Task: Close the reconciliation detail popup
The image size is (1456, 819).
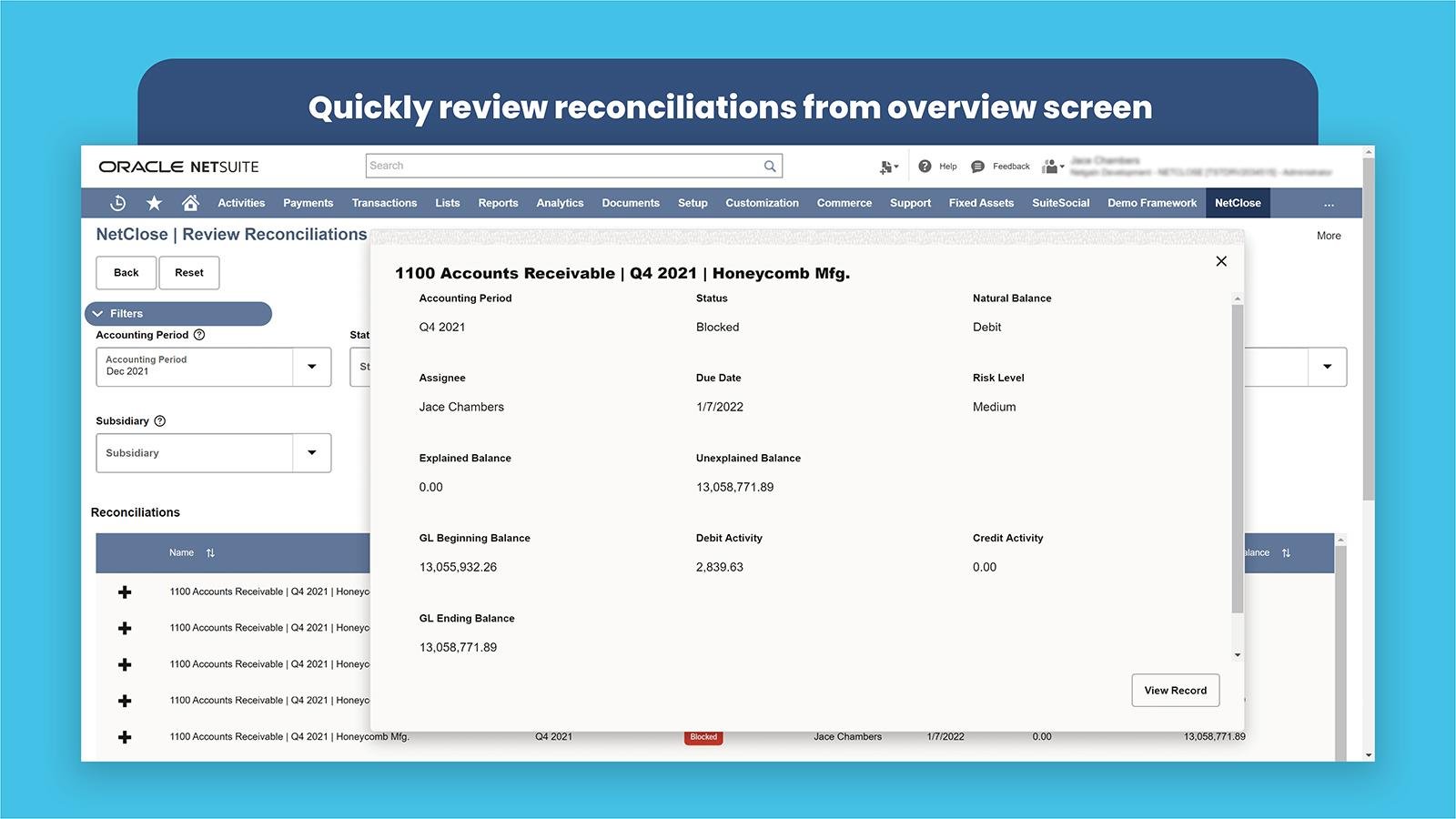Action: [x=1221, y=261]
